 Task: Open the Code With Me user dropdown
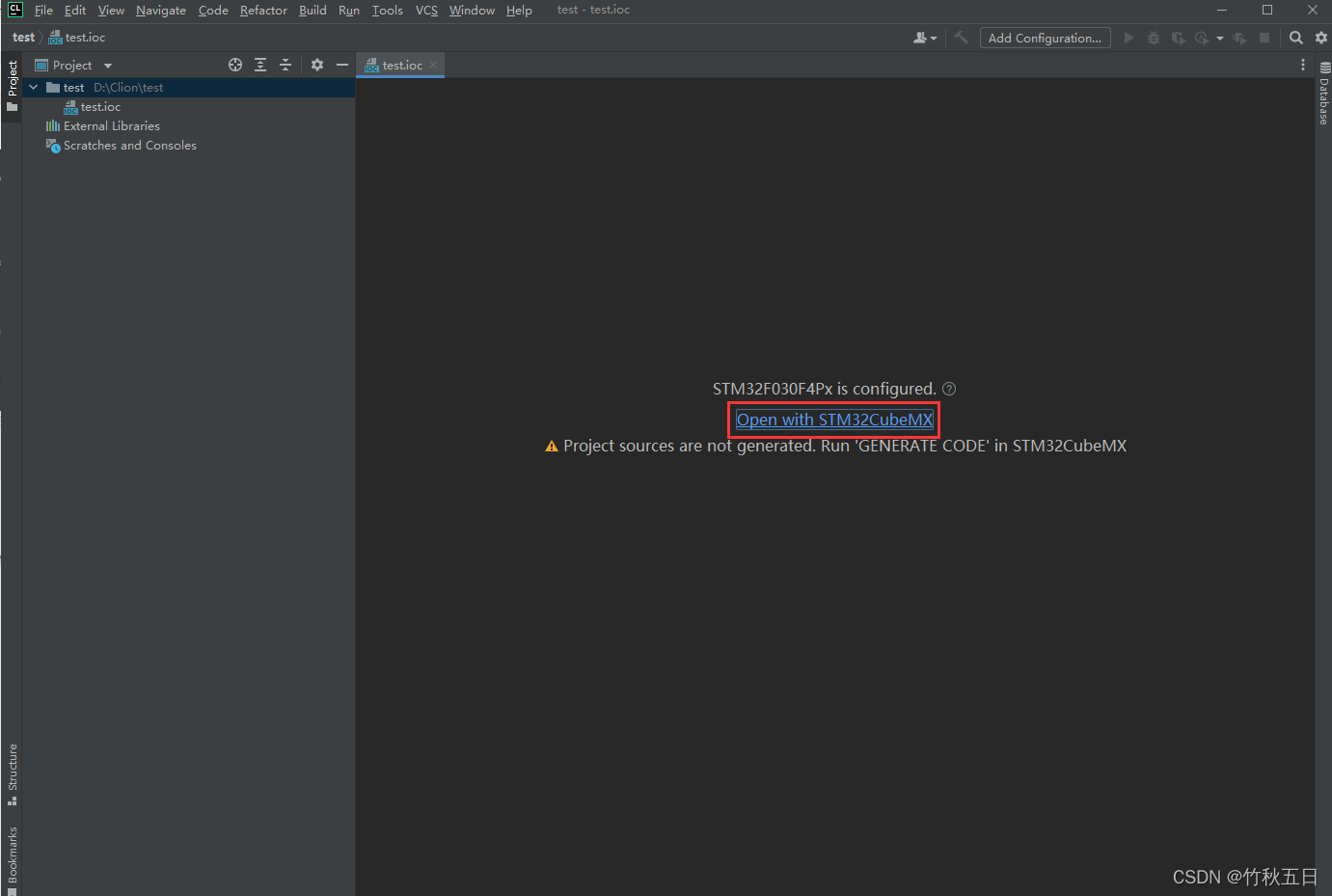tap(925, 38)
